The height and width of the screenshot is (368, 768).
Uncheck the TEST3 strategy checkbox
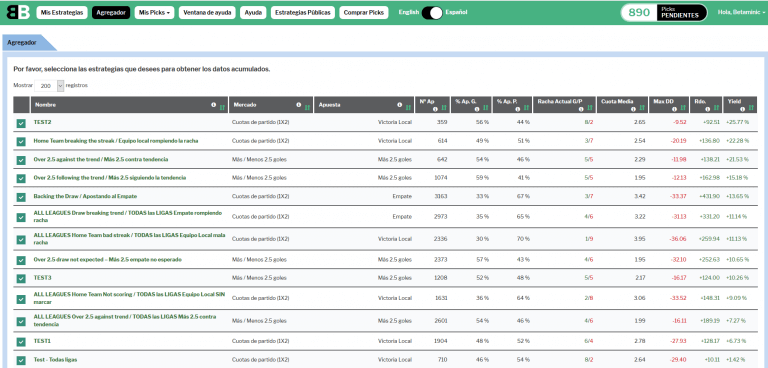[21, 278]
